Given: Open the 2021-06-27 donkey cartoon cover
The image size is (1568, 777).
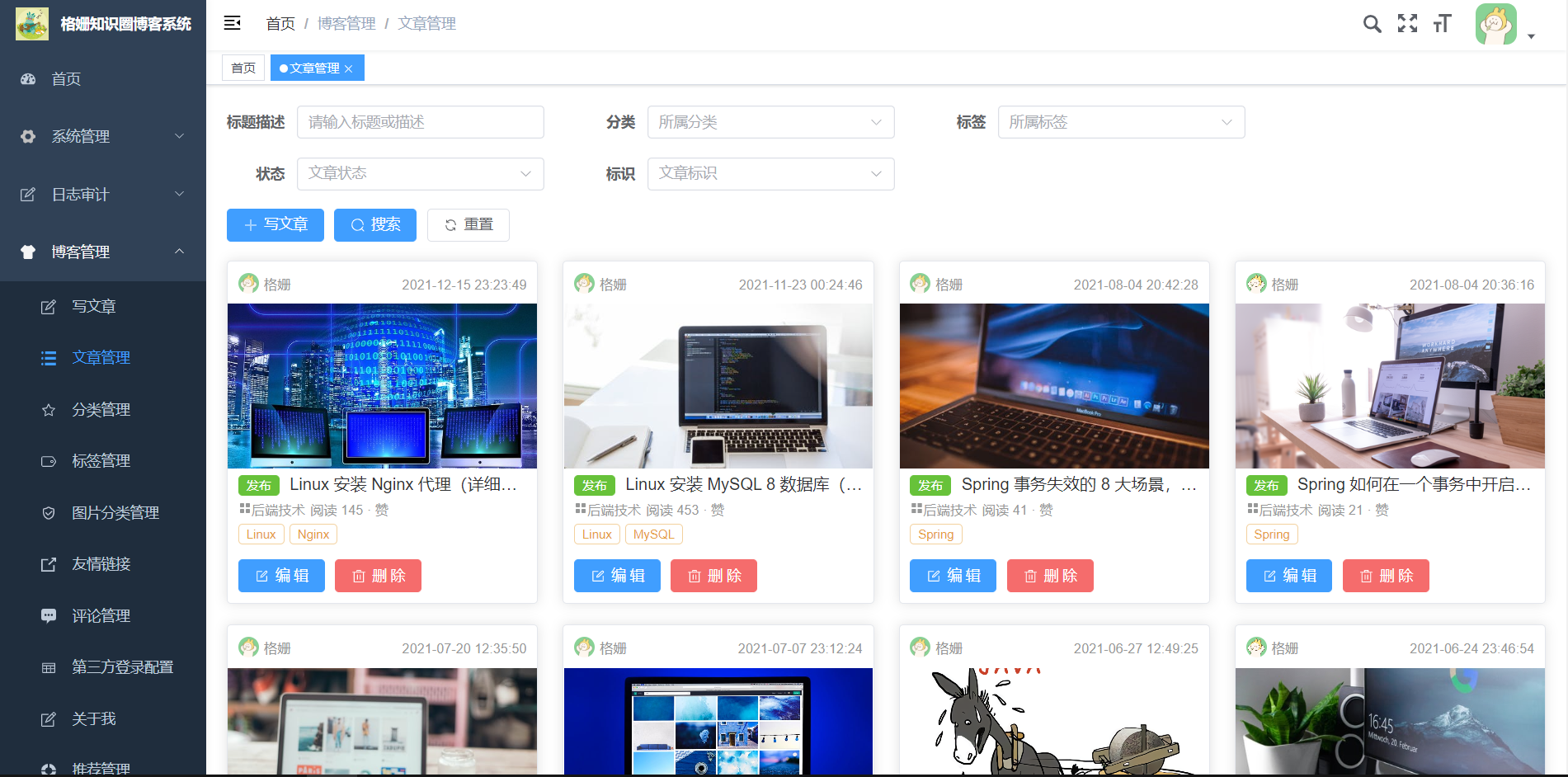Looking at the screenshot, I should click(1054, 721).
